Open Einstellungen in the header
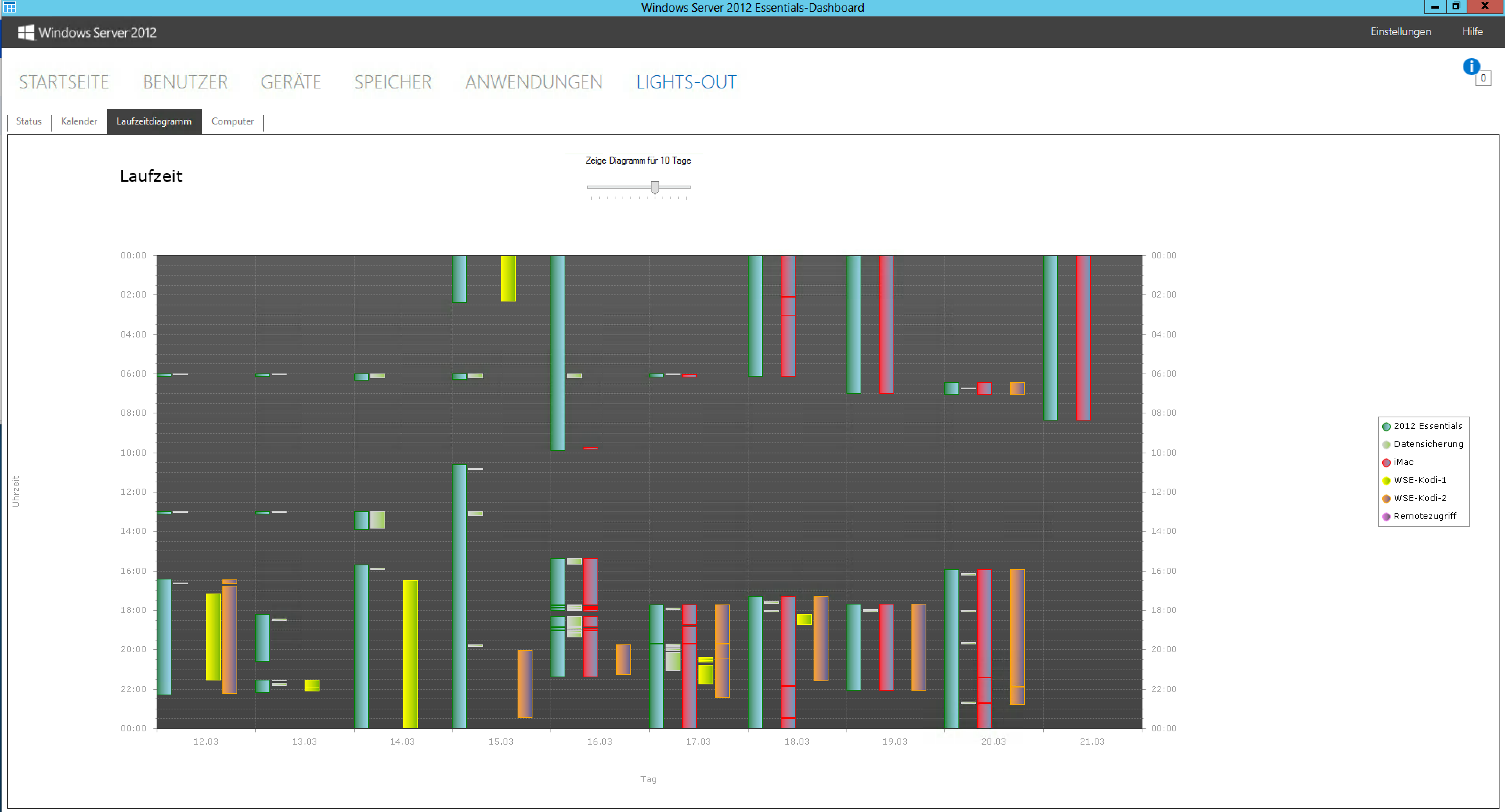 (1400, 32)
